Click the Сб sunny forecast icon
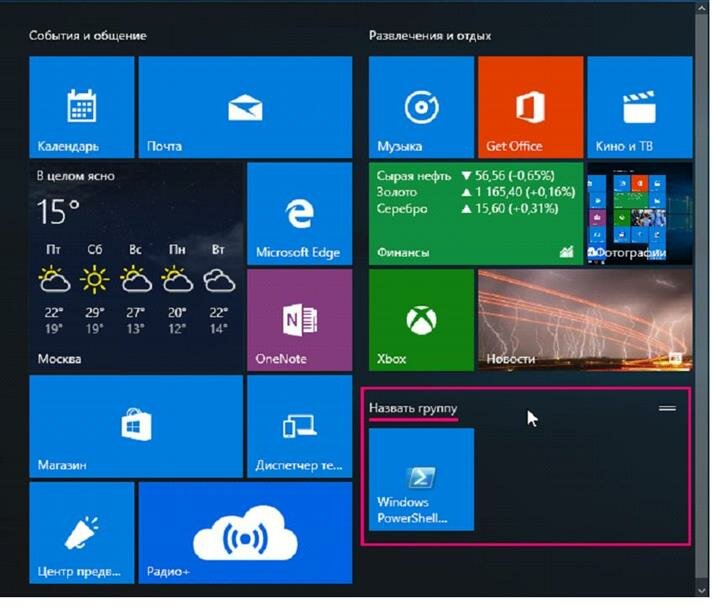 click(x=94, y=279)
